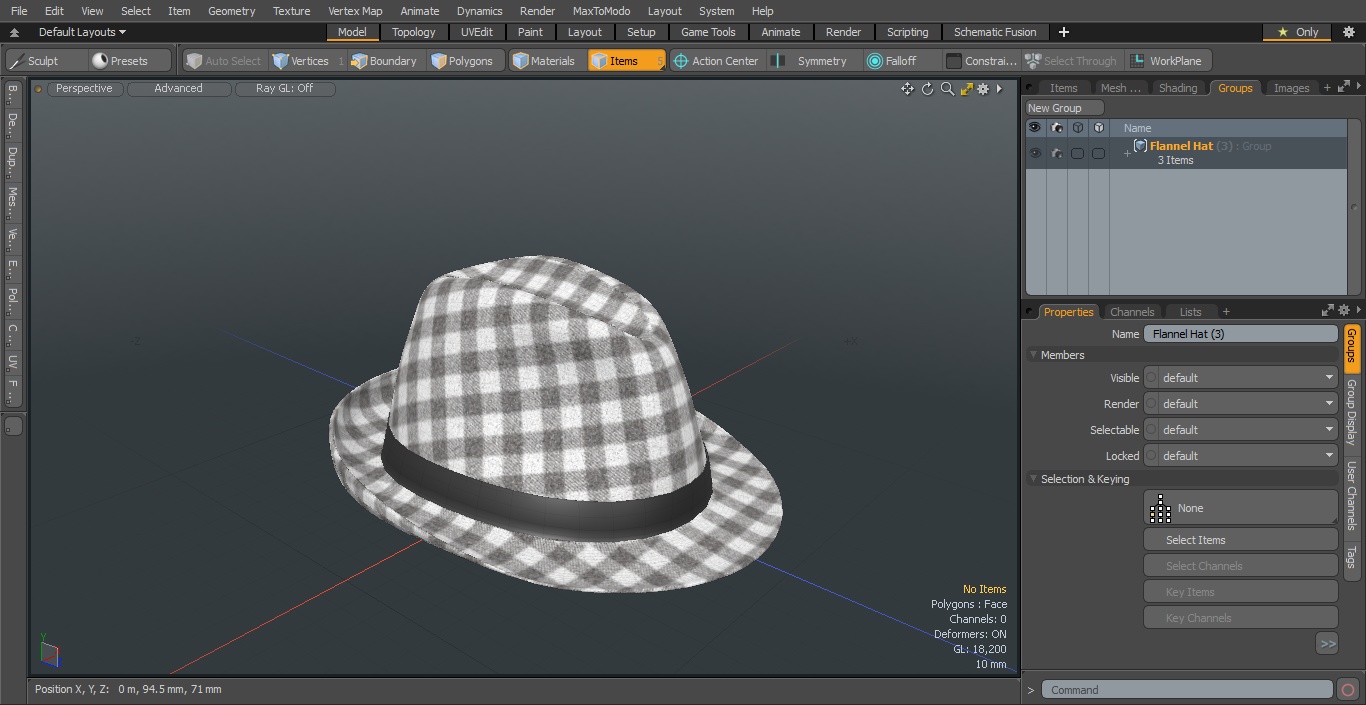Toggle render camera of Flannel Hat group
The width and height of the screenshot is (1366, 705).
pos(1056,153)
